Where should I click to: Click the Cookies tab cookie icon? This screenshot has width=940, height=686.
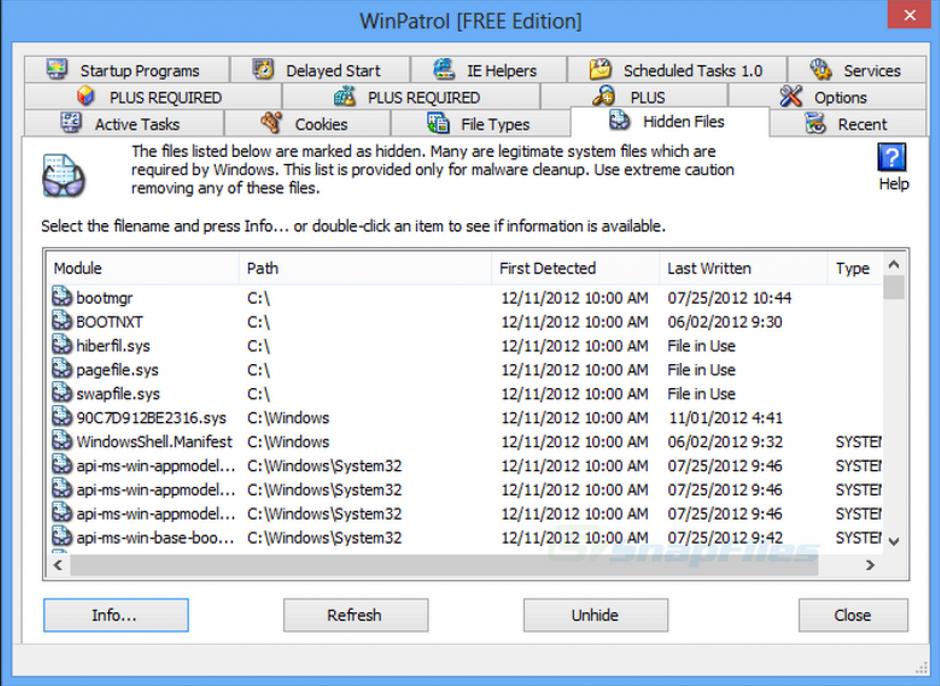[x=271, y=124]
